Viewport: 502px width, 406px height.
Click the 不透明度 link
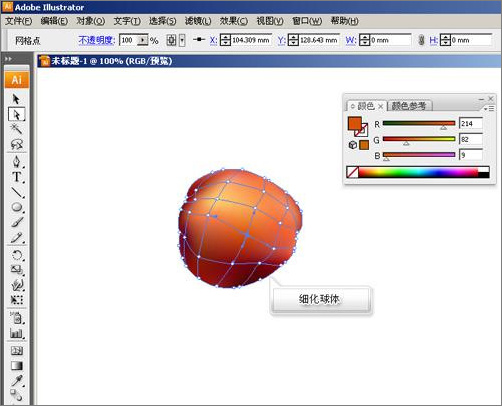click(97, 40)
